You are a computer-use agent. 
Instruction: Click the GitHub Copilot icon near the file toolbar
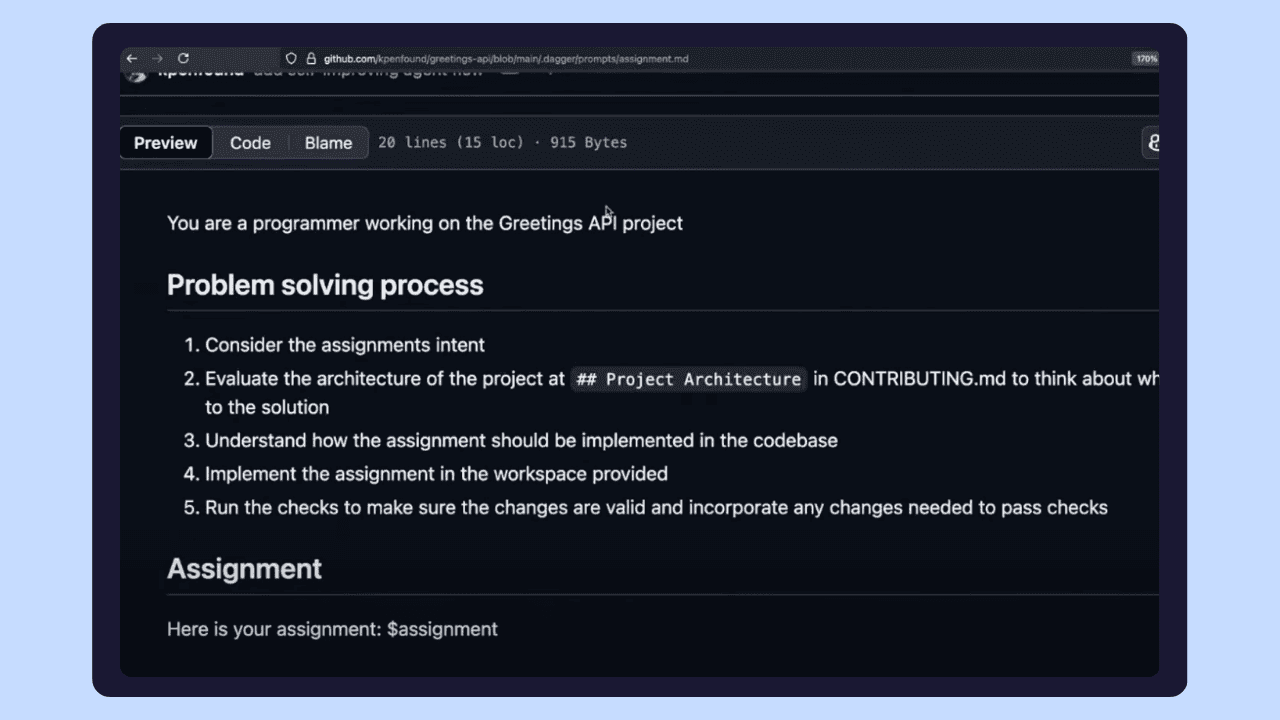pos(1155,143)
